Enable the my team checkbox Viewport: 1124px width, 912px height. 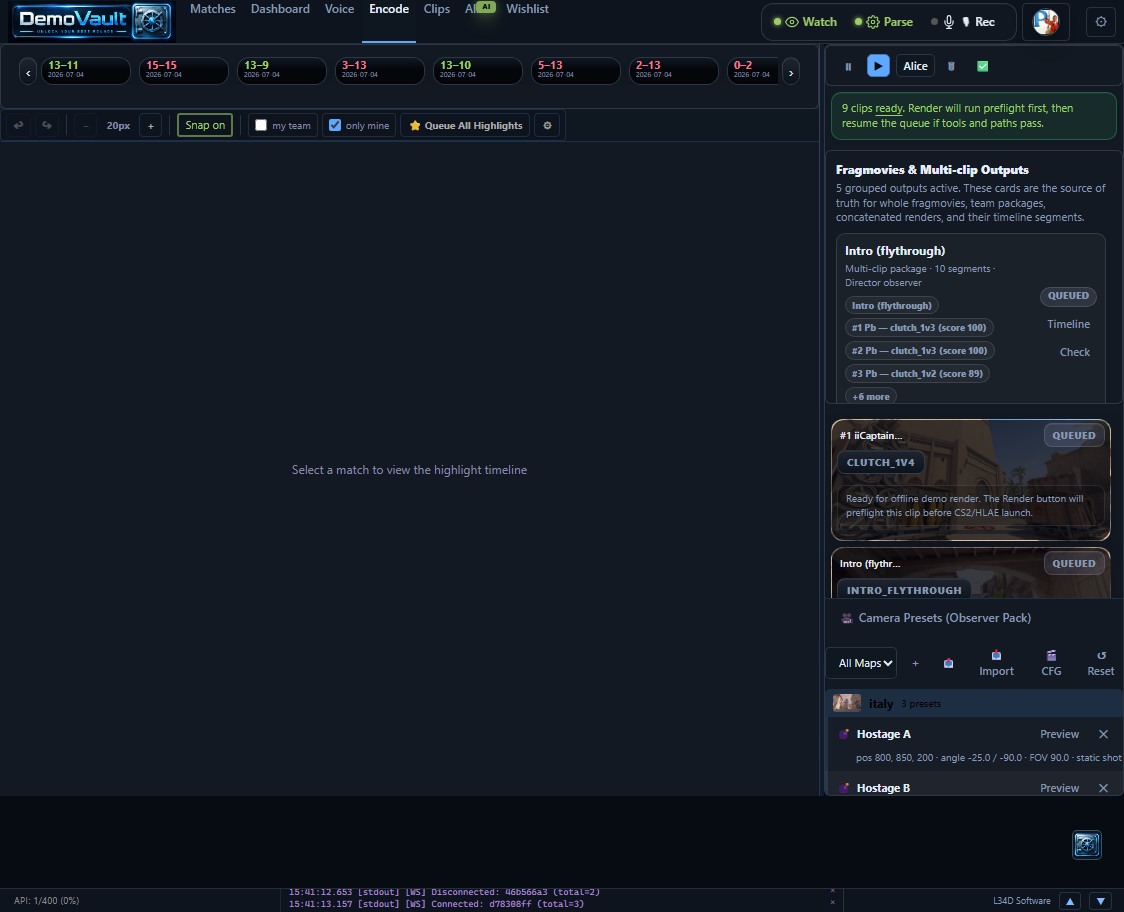(261, 125)
